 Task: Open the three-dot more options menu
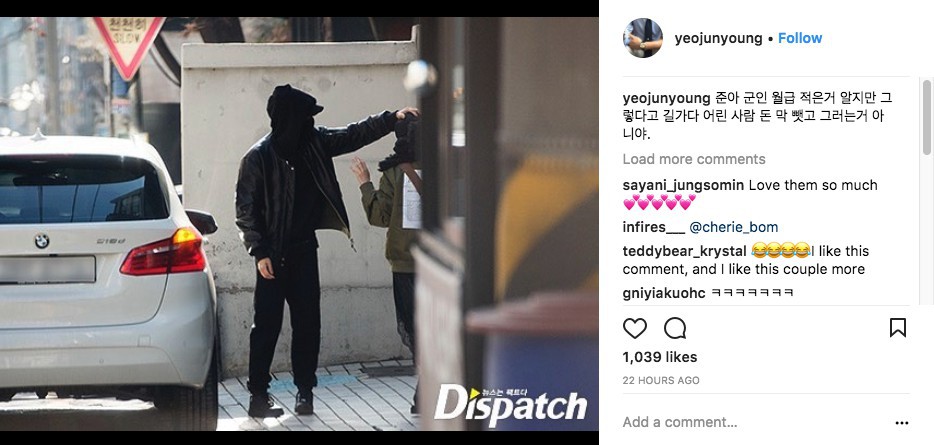(x=902, y=423)
